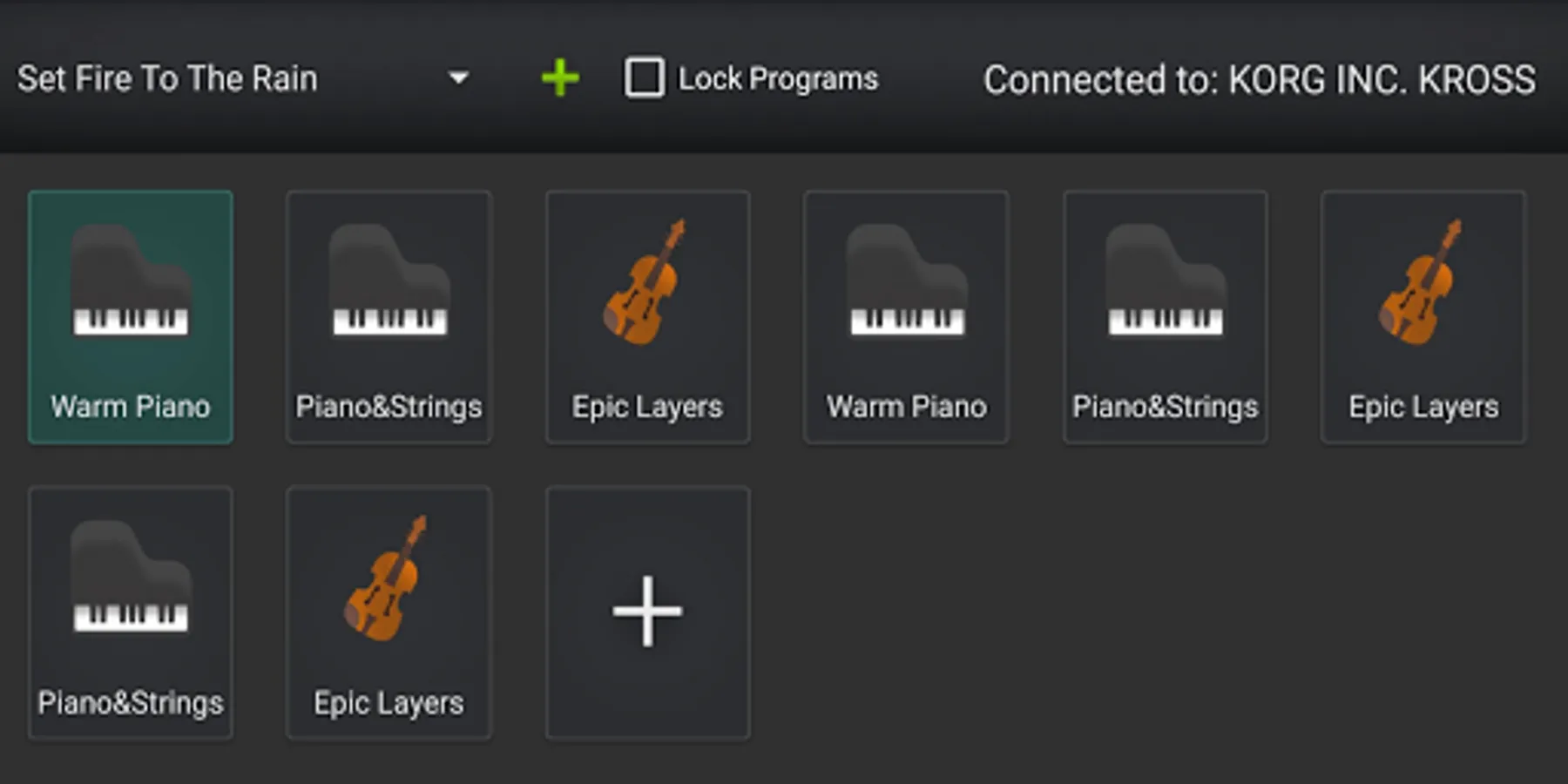Screen dimensions: 1568x784
Task: Click white plus tile to add new program
Action: pos(647,612)
